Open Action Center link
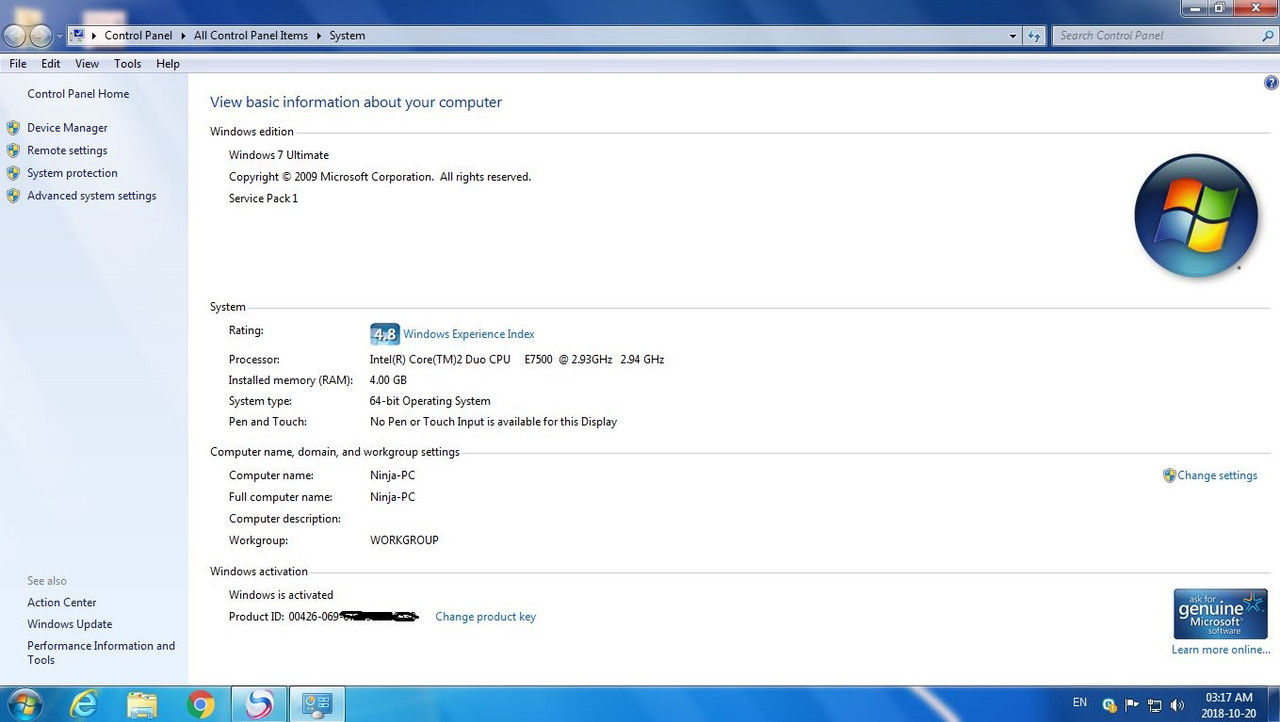1280x722 pixels. [x=62, y=603]
